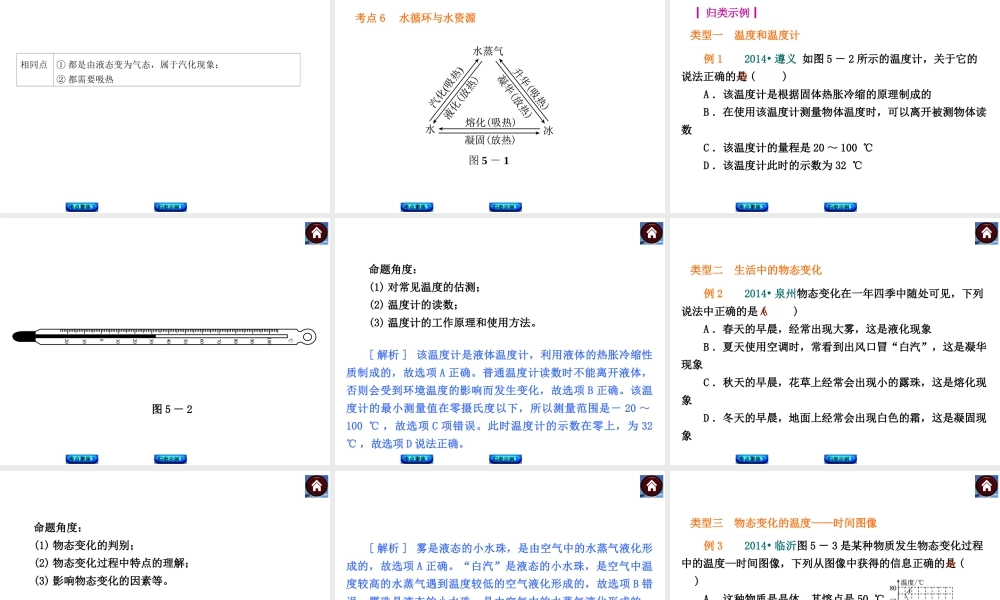Click the heading 考点6 水循环与水资源
This screenshot has height=600, width=1000.
click(415, 18)
